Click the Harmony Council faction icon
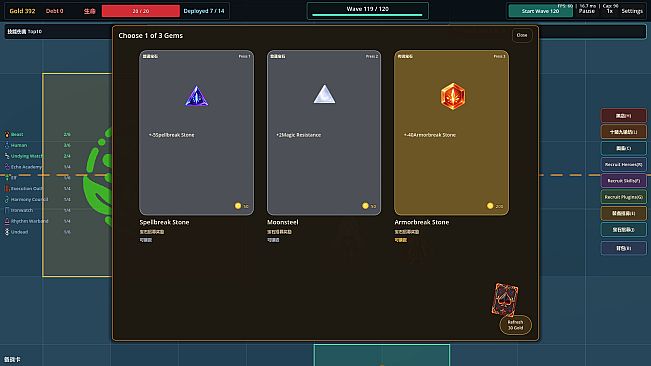This screenshot has height=366, width=651. [x=7, y=199]
